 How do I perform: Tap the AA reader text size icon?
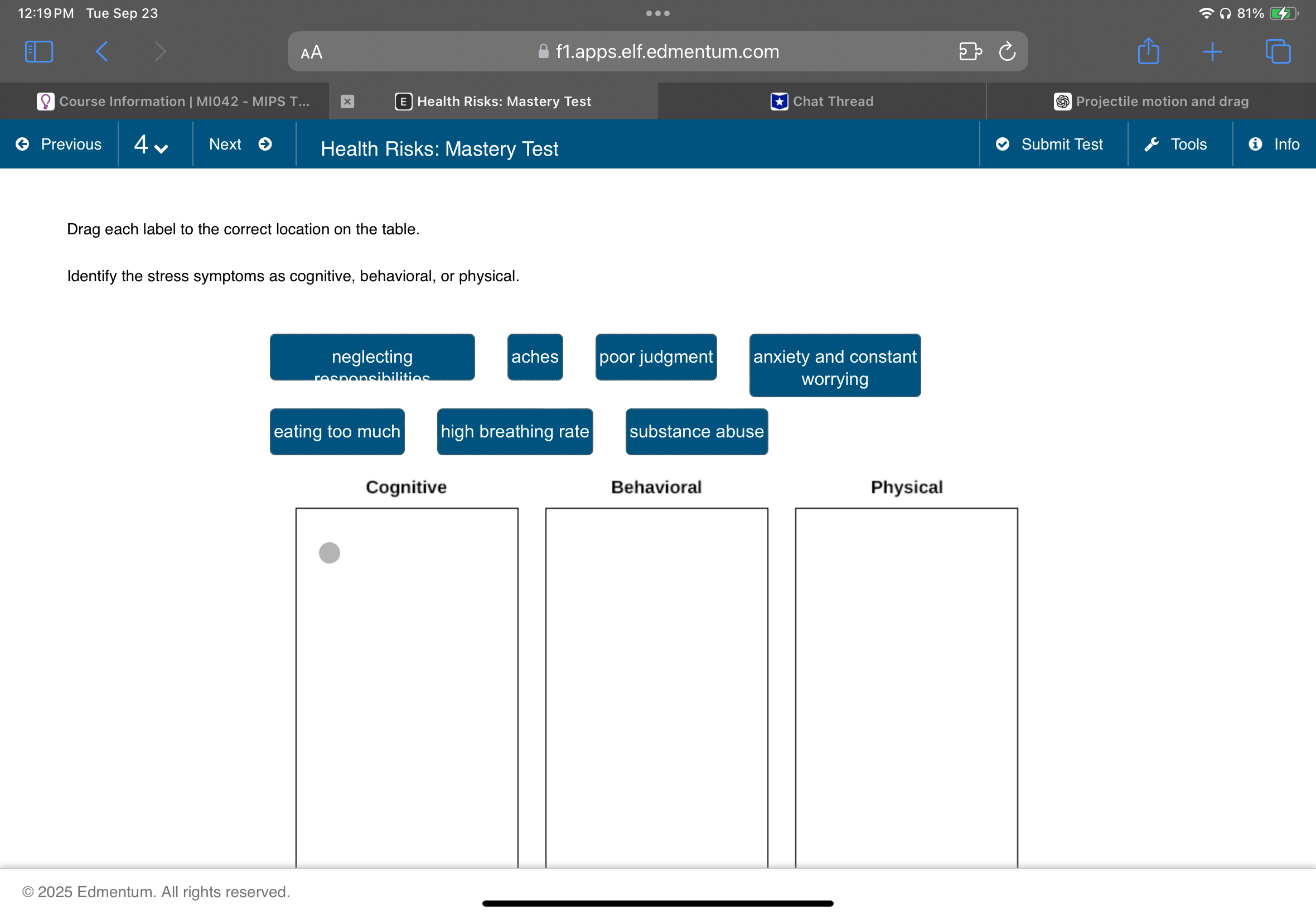pos(311,53)
